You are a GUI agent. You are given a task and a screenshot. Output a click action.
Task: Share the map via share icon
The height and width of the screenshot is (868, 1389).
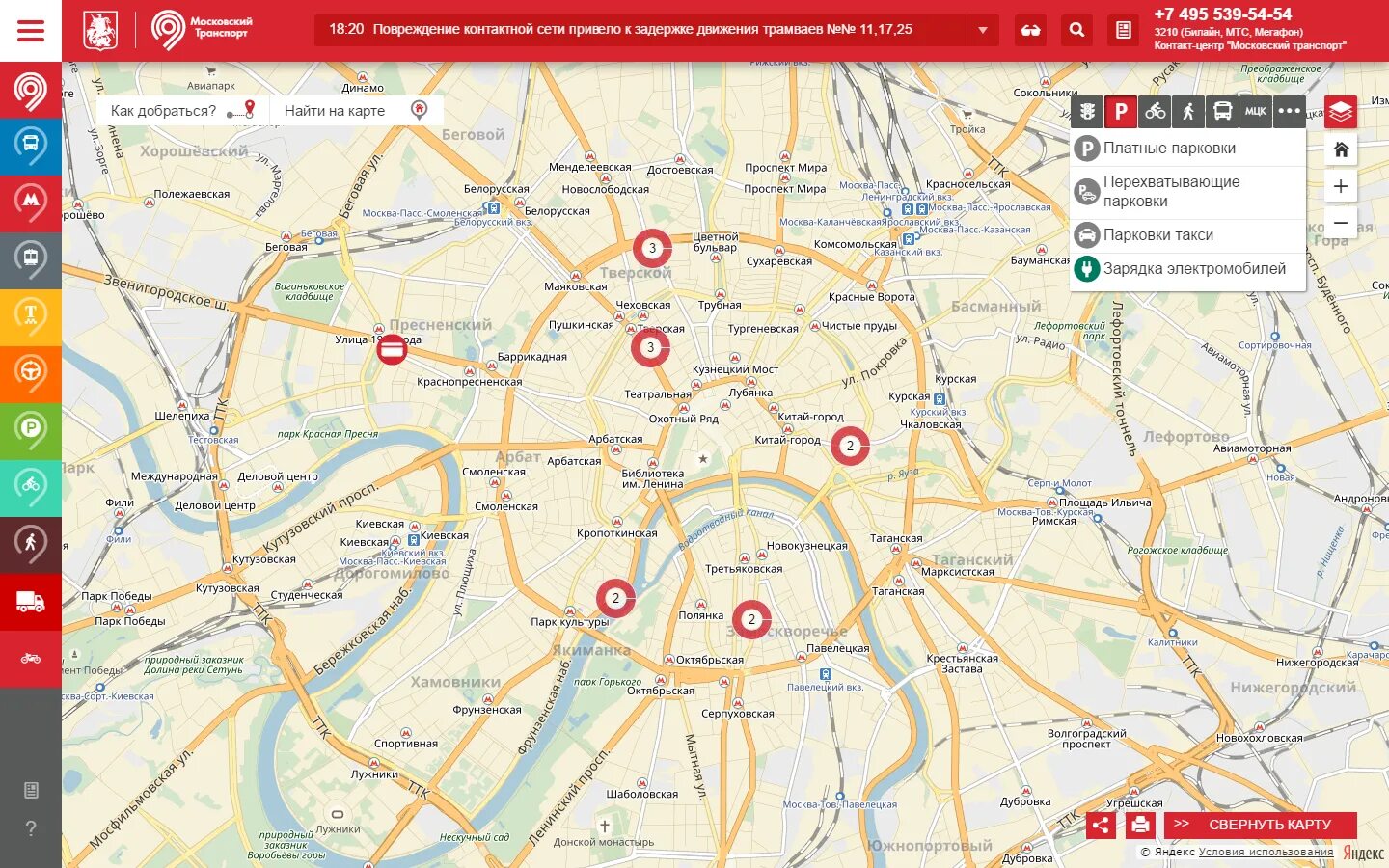click(x=1101, y=825)
